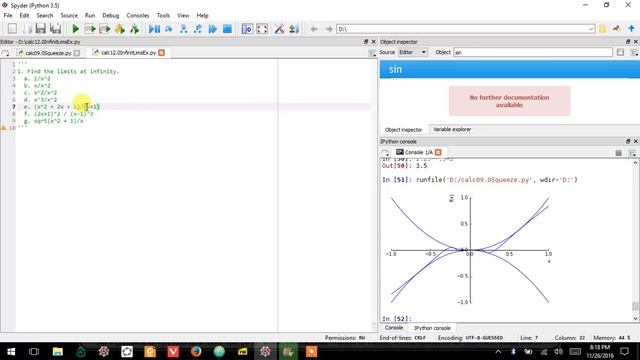Image resolution: width=640 pixels, height=360 pixels.
Task: Lock the Object inspector
Action: pyautogui.click(x=620, y=52)
